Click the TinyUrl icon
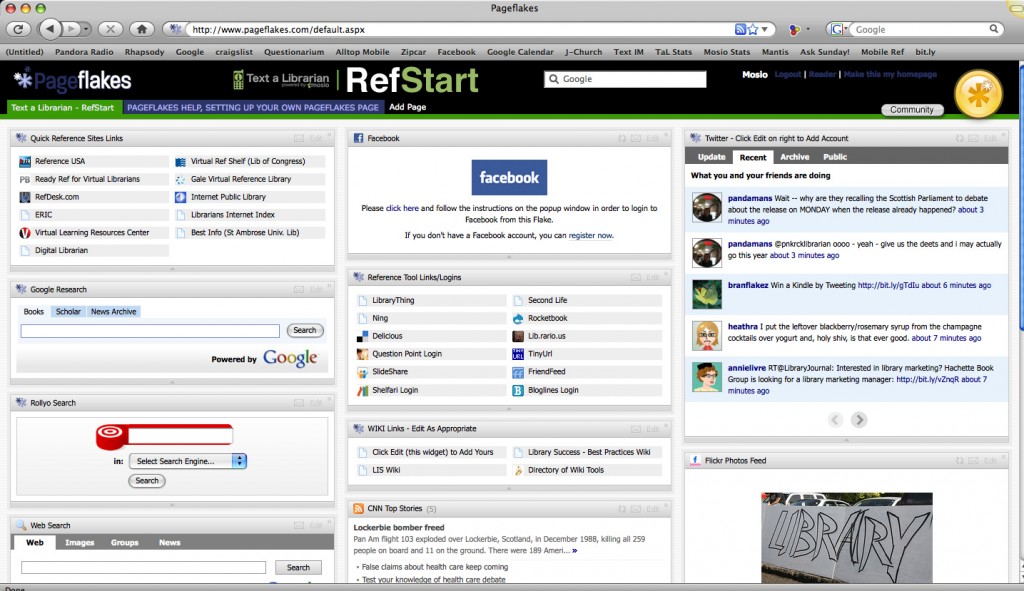 tap(518, 354)
